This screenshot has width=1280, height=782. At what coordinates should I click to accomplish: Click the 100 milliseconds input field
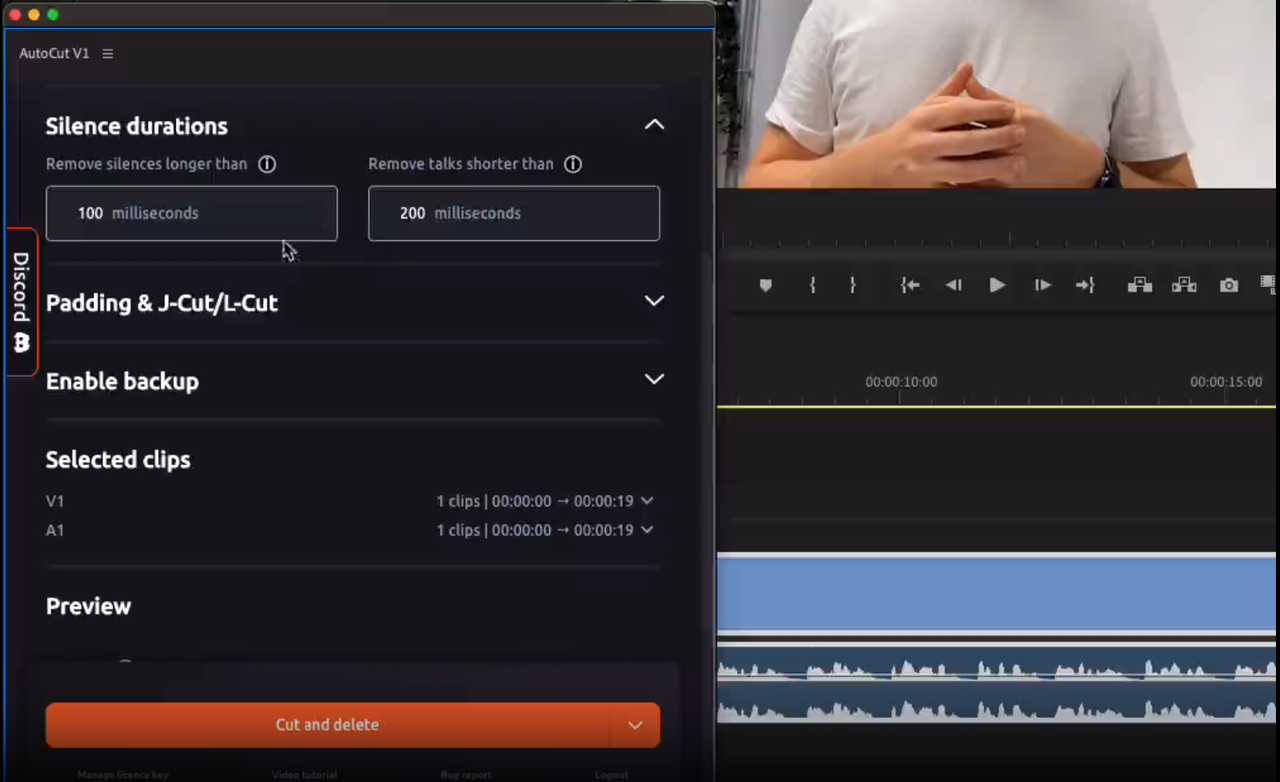tap(191, 213)
